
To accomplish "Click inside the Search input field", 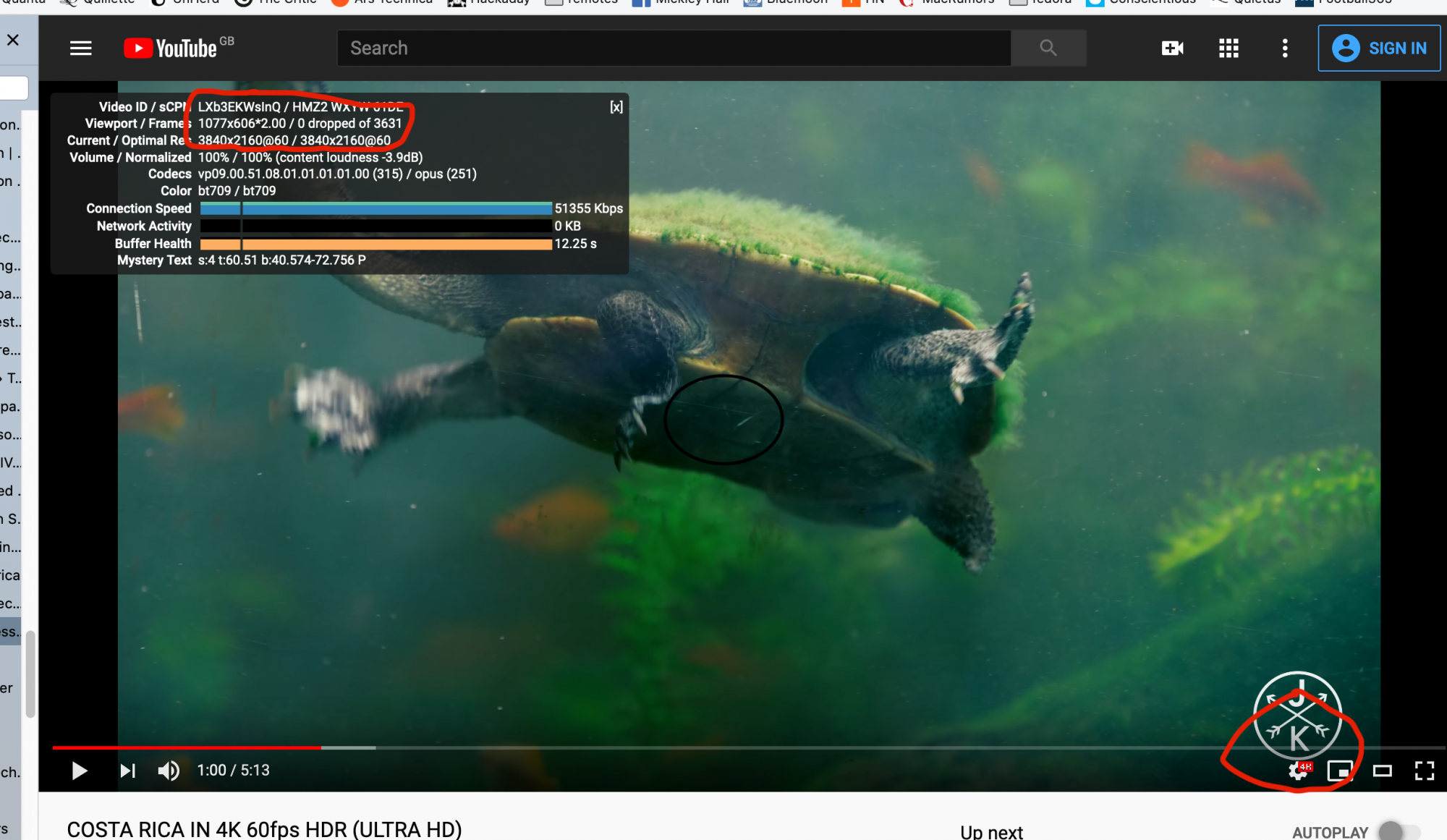I will (x=673, y=48).
